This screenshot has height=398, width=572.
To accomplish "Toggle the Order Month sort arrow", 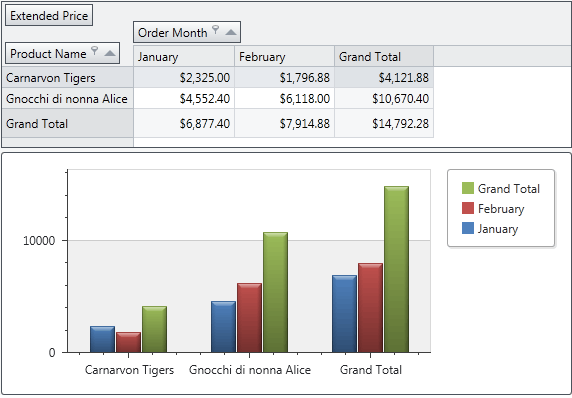I will click(231, 32).
